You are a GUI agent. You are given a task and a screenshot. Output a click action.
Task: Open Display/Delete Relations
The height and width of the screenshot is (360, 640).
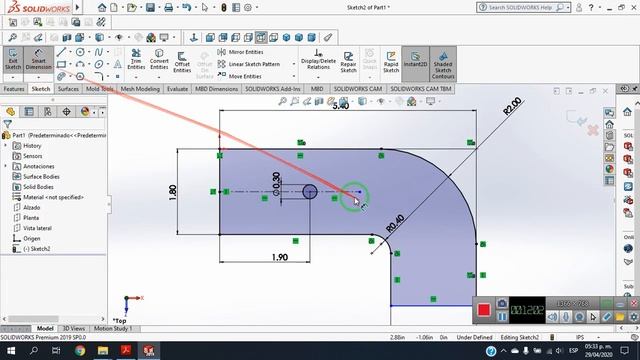[x=318, y=60]
